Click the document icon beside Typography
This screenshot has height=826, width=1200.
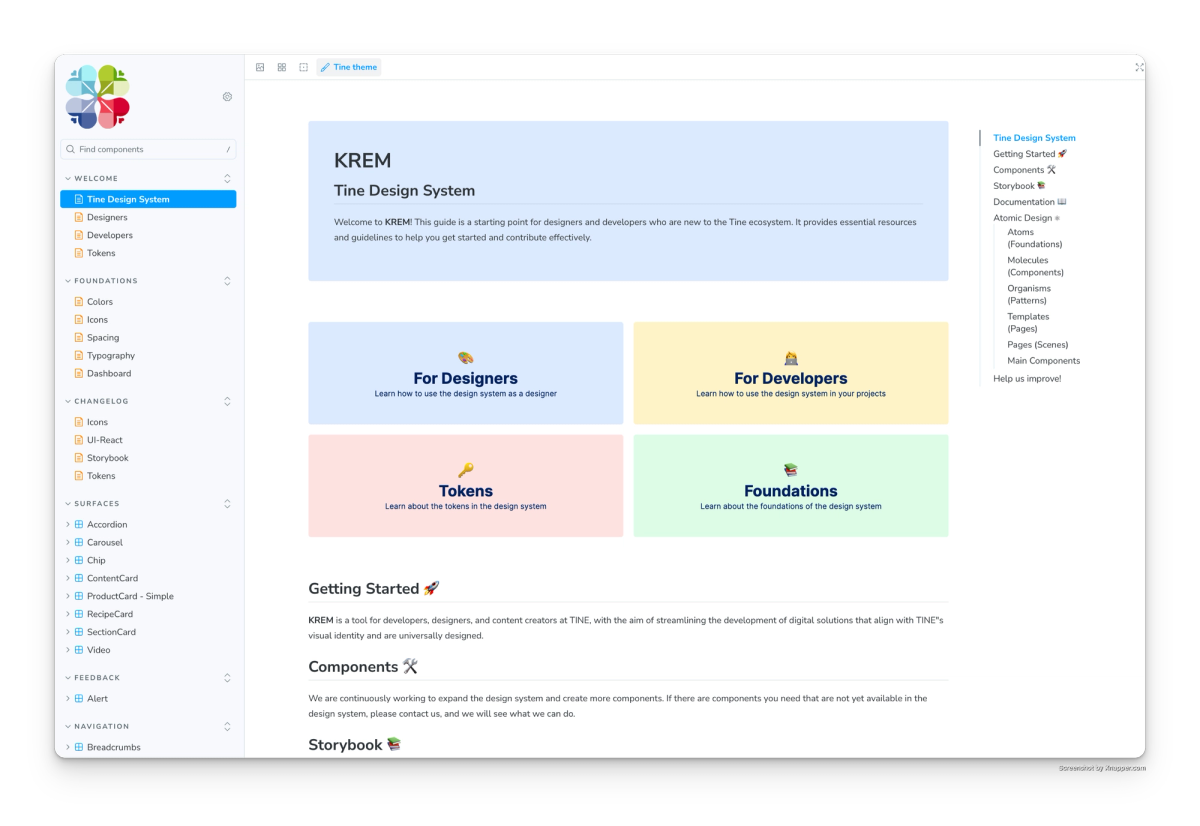click(x=79, y=356)
